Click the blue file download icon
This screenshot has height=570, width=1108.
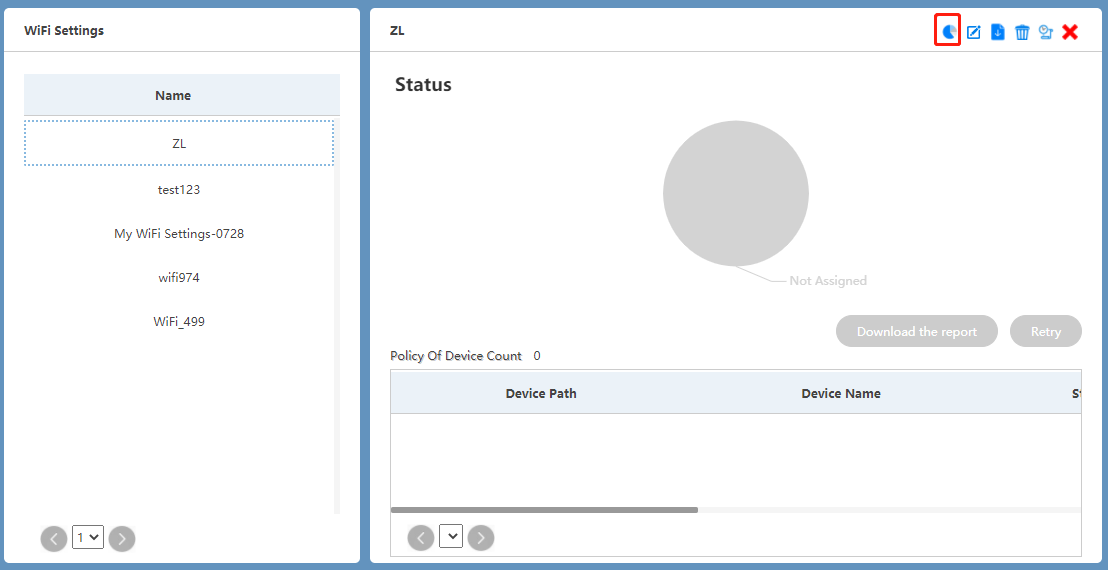coord(997,32)
